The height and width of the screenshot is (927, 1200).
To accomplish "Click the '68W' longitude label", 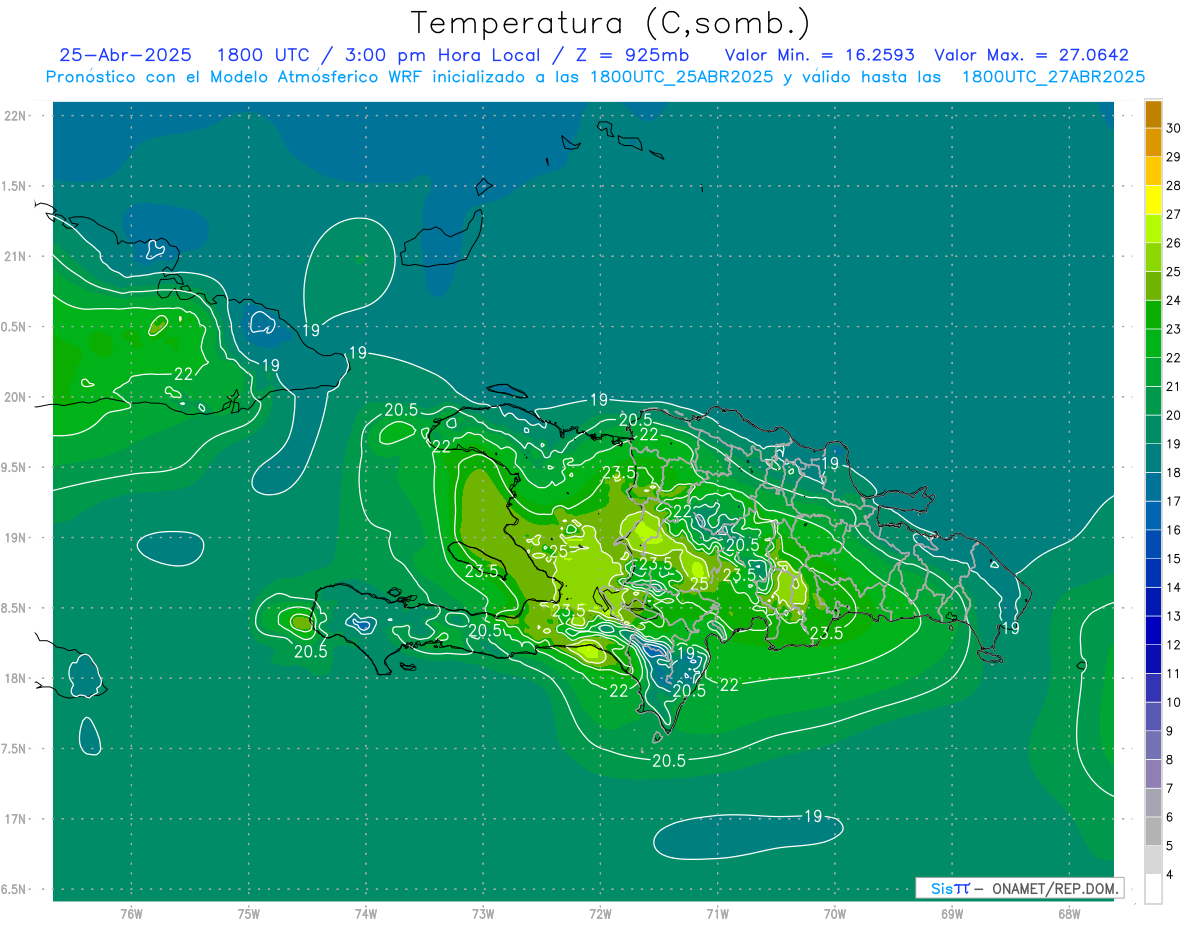I will 1069,914.
